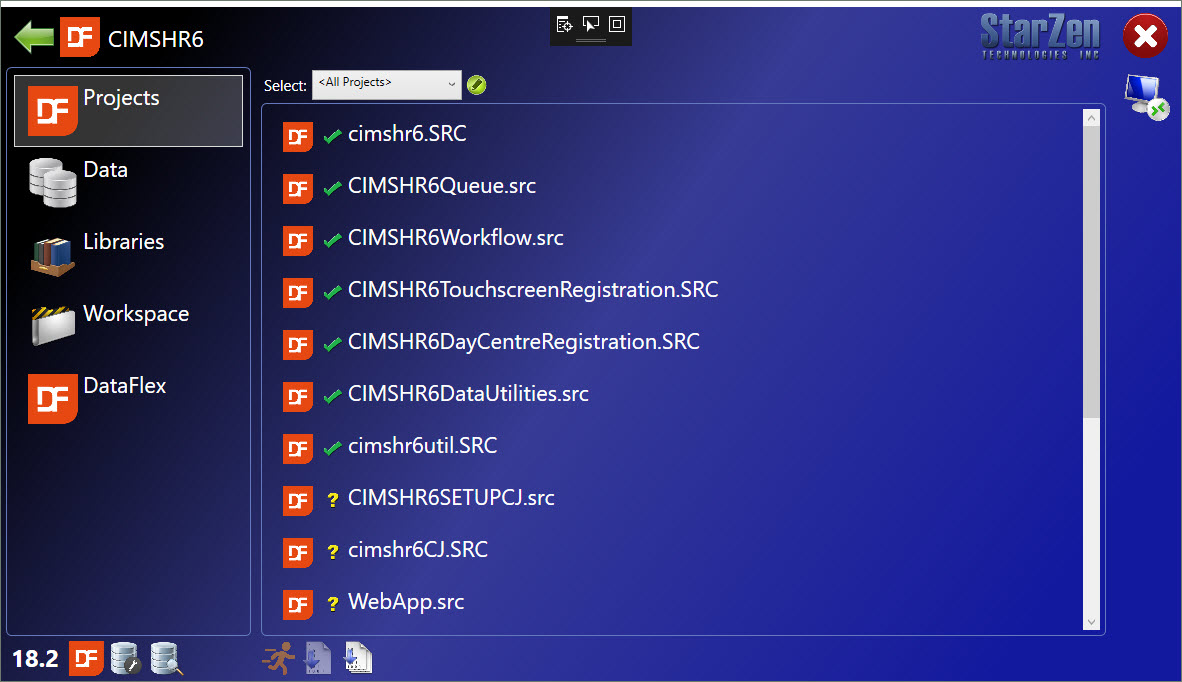Go back using the green arrow
The image size is (1182, 682).
pos(34,37)
